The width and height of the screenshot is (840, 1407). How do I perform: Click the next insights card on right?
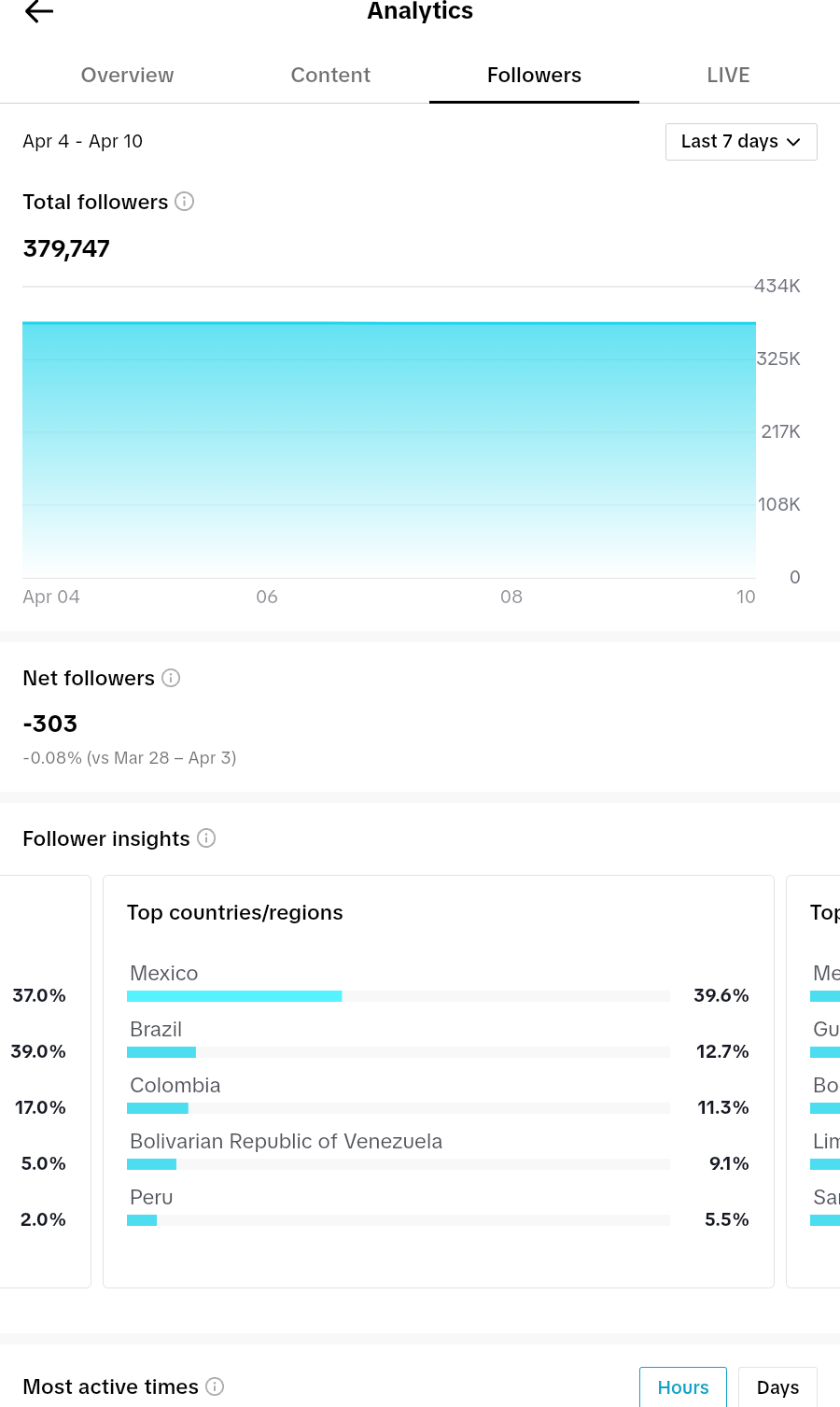(x=814, y=1081)
